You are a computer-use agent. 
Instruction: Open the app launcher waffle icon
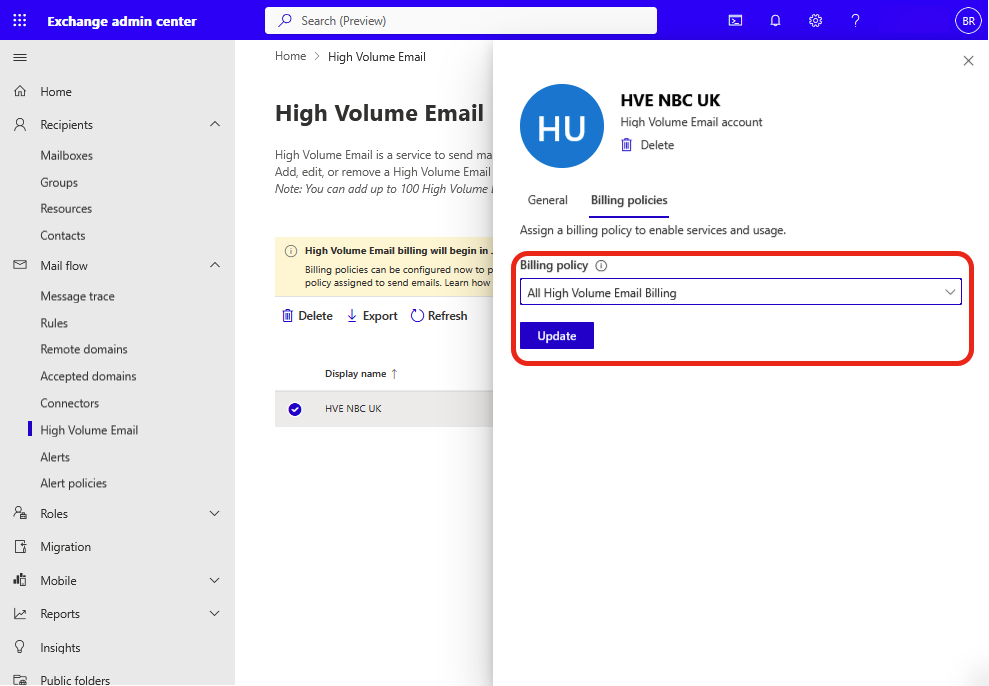tap(20, 21)
